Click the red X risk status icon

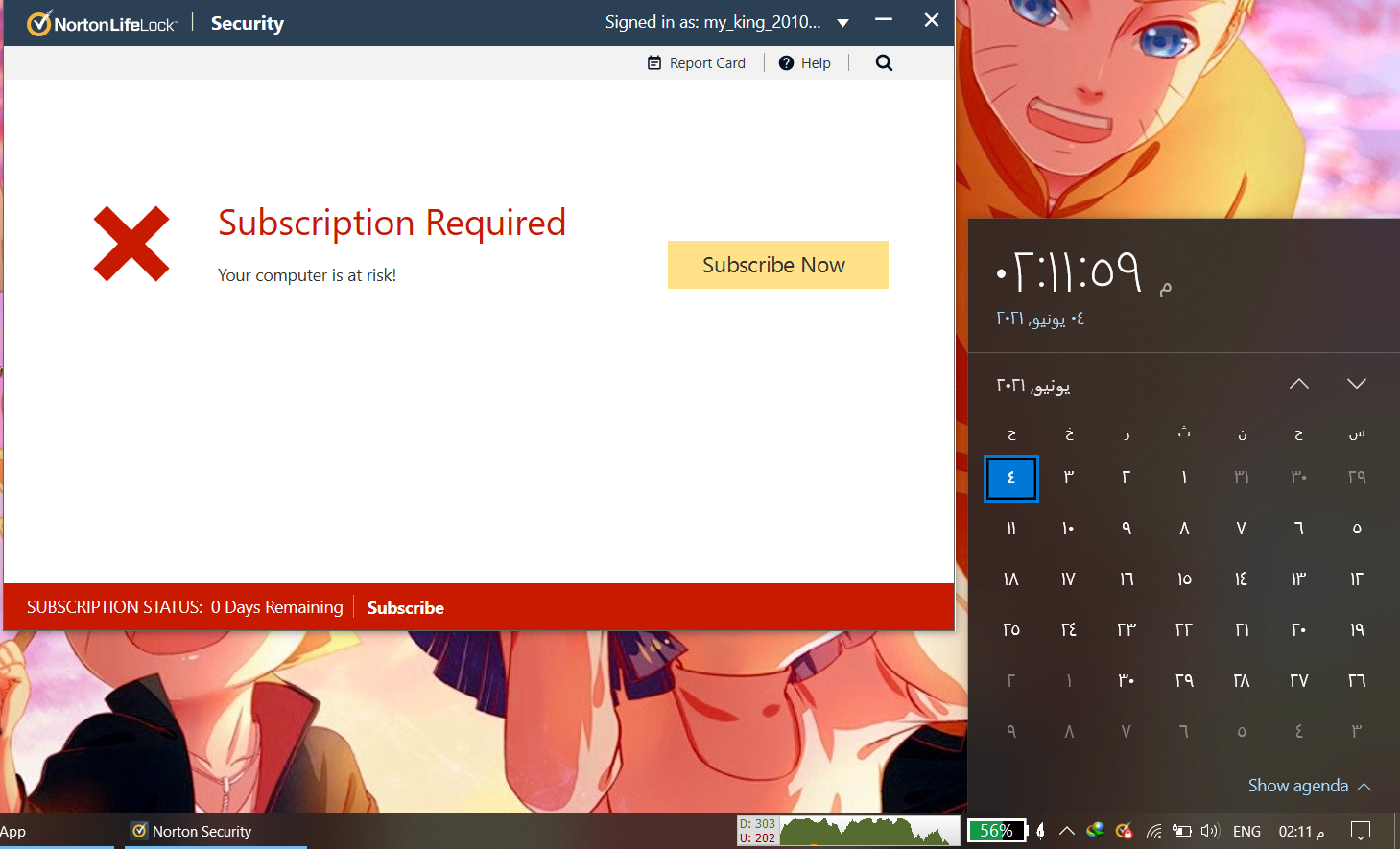tap(131, 244)
